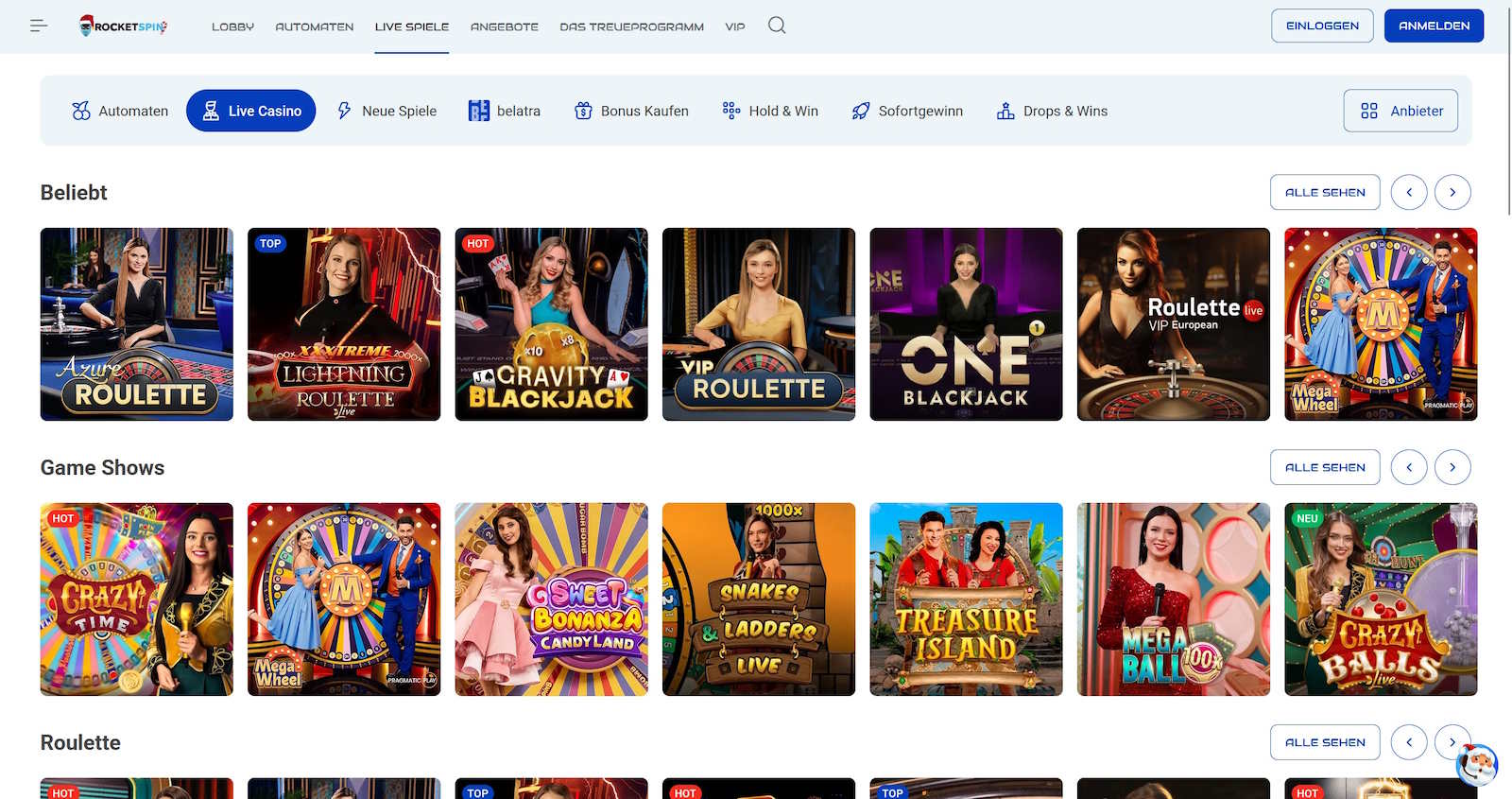Viewport: 1512px width, 799px height.
Task: Open the Santa chat support icon
Action: 1476,764
